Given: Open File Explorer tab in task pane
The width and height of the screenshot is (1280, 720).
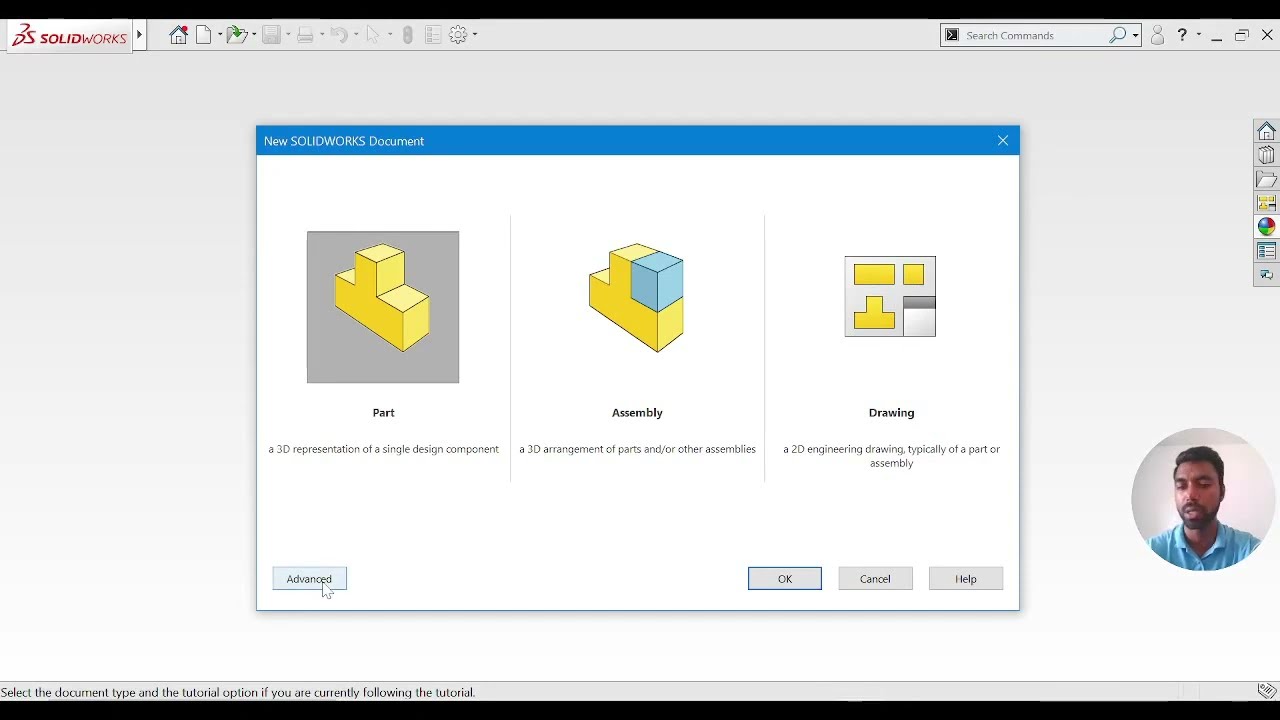Looking at the screenshot, I should (x=1266, y=179).
